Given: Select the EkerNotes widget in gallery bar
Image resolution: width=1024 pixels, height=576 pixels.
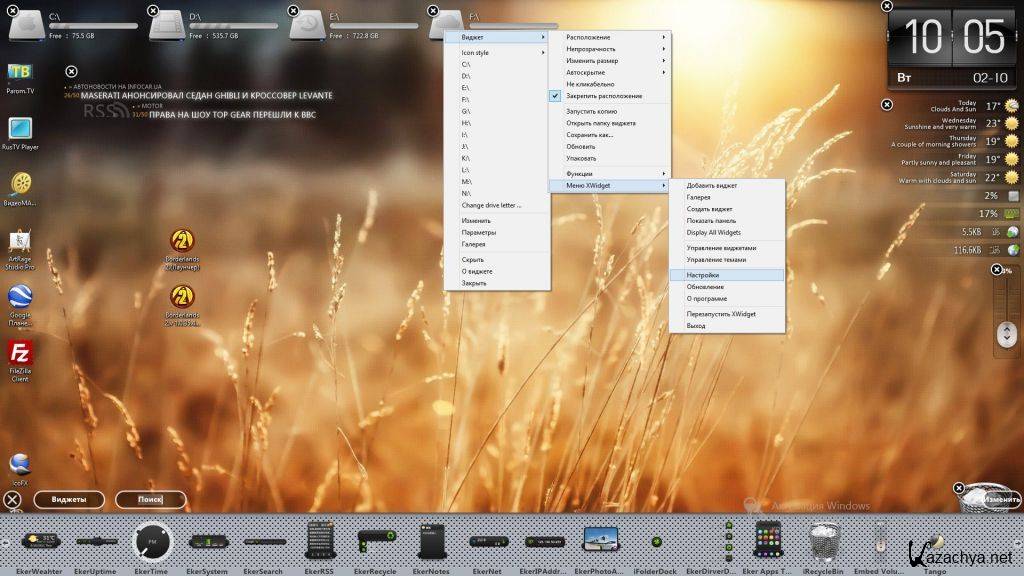Looking at the screenshot, I should pyautogui.click(x=431, y=541).
